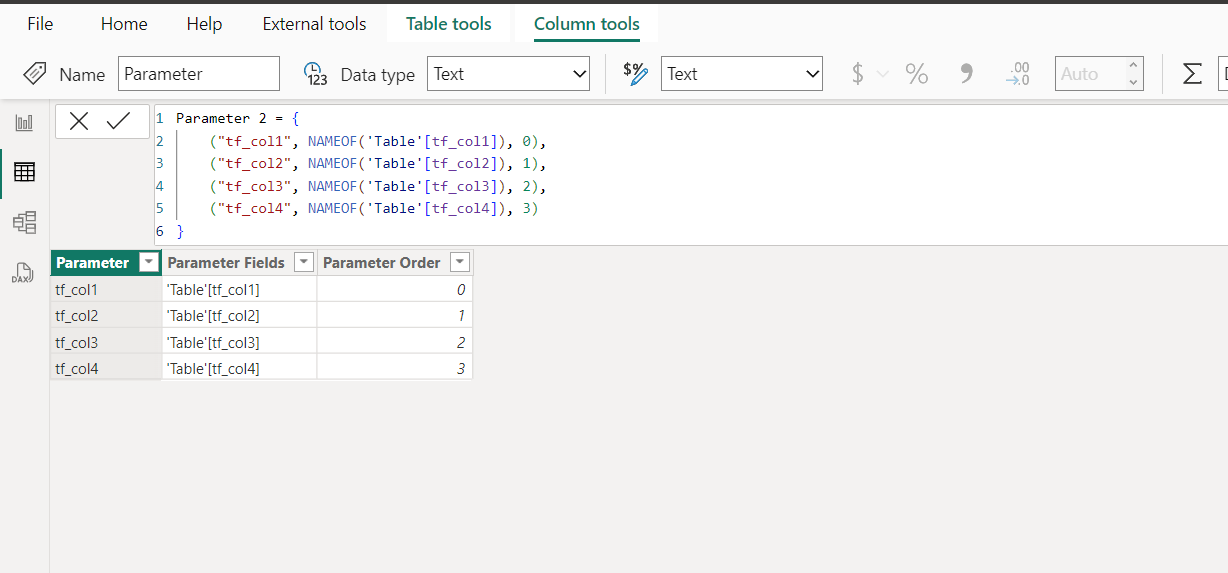Click the 'Table'[tf_col4] cell
Viewport: 1228px width, 573px height.
(x=240, y=368)
